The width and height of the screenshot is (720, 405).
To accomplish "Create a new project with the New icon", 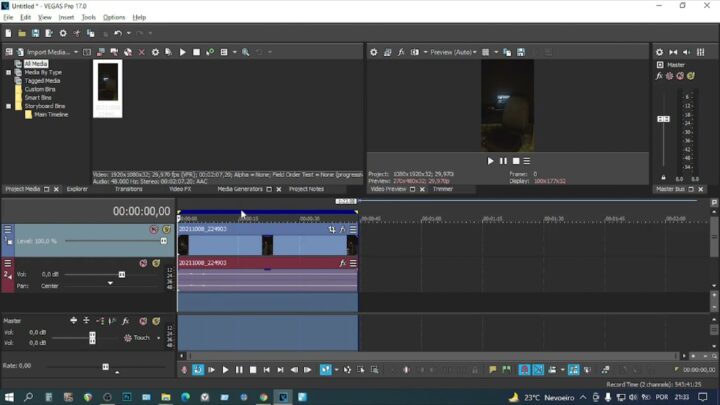I will pyautogui.click(x=8, y=33).
